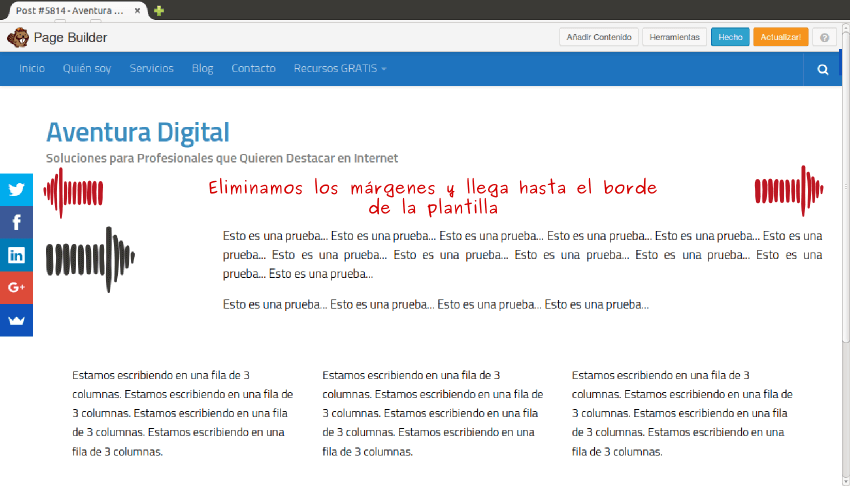Click the Aventura Digital site title
The width and height of the screenshot is (850, 486).
click(x=138, y=132)
